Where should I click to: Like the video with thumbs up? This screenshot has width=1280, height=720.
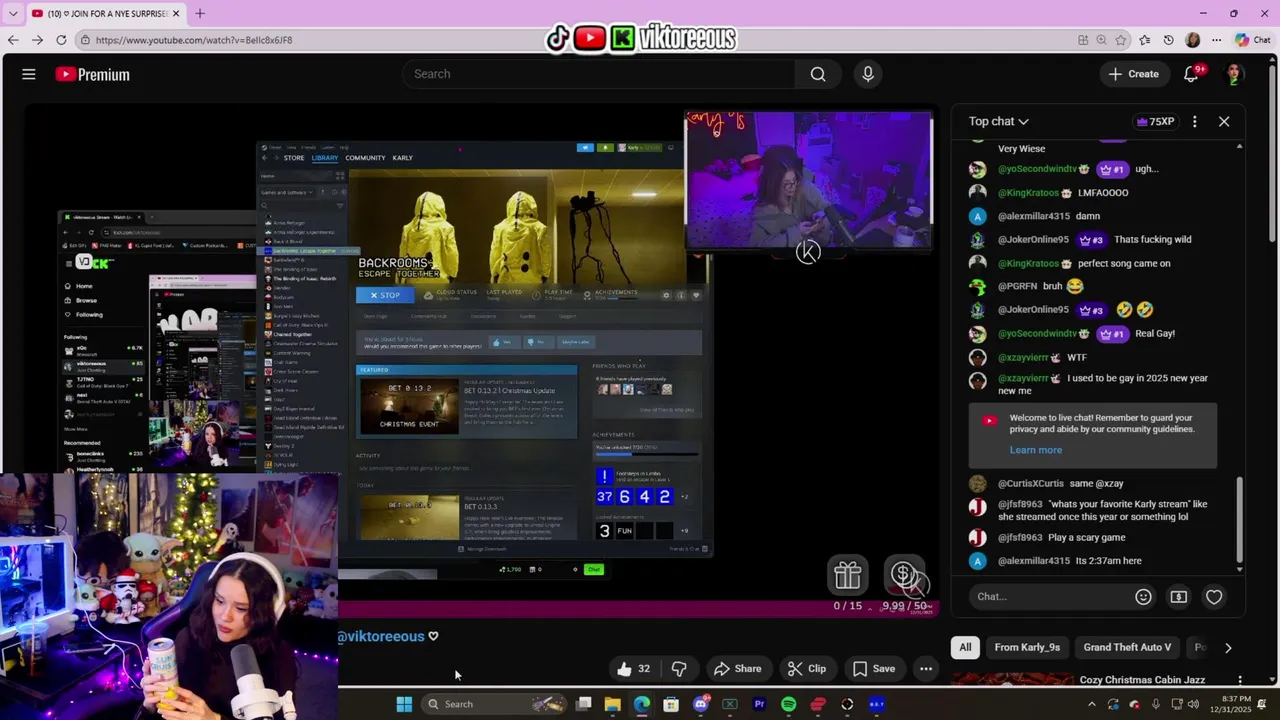tap(634, 669)
